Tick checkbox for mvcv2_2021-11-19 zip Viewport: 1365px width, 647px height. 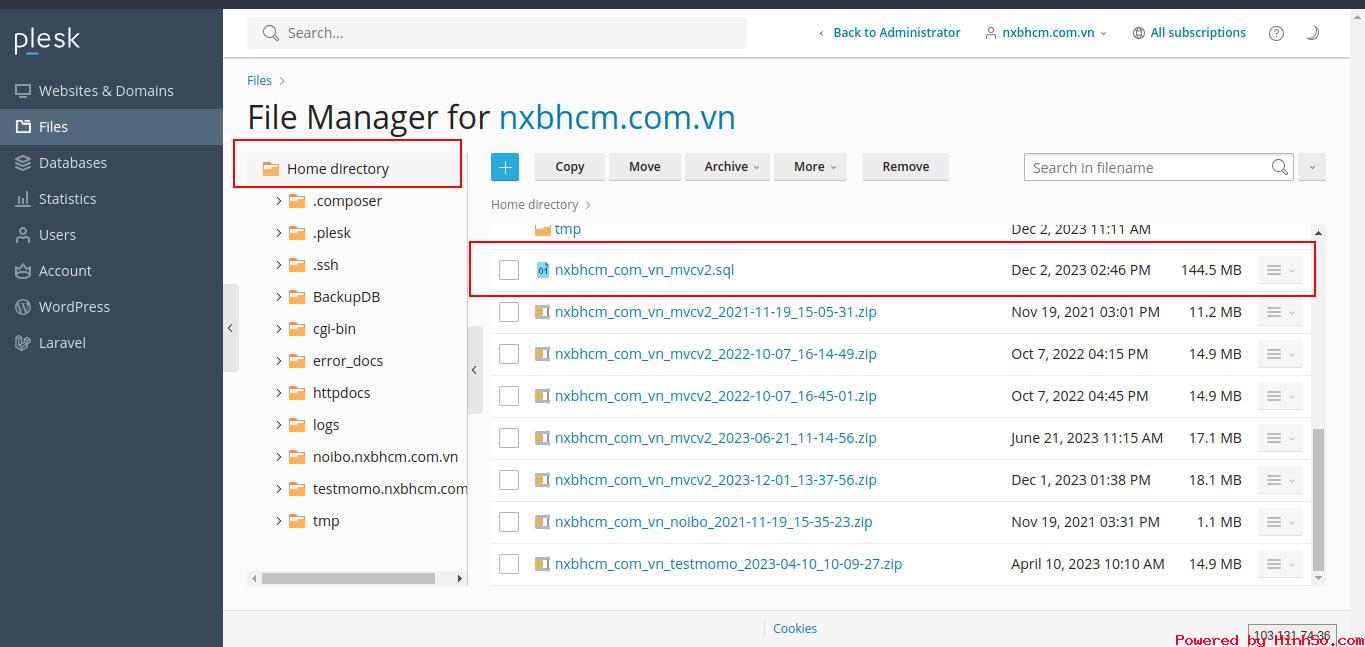pos(509,312)
